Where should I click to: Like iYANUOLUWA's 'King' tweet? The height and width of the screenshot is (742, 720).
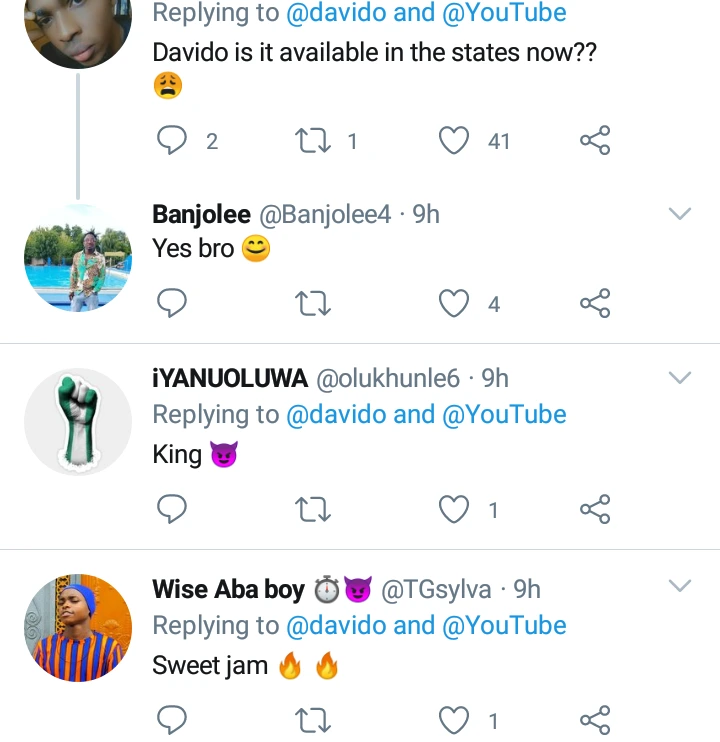click(x=455, y=510)
